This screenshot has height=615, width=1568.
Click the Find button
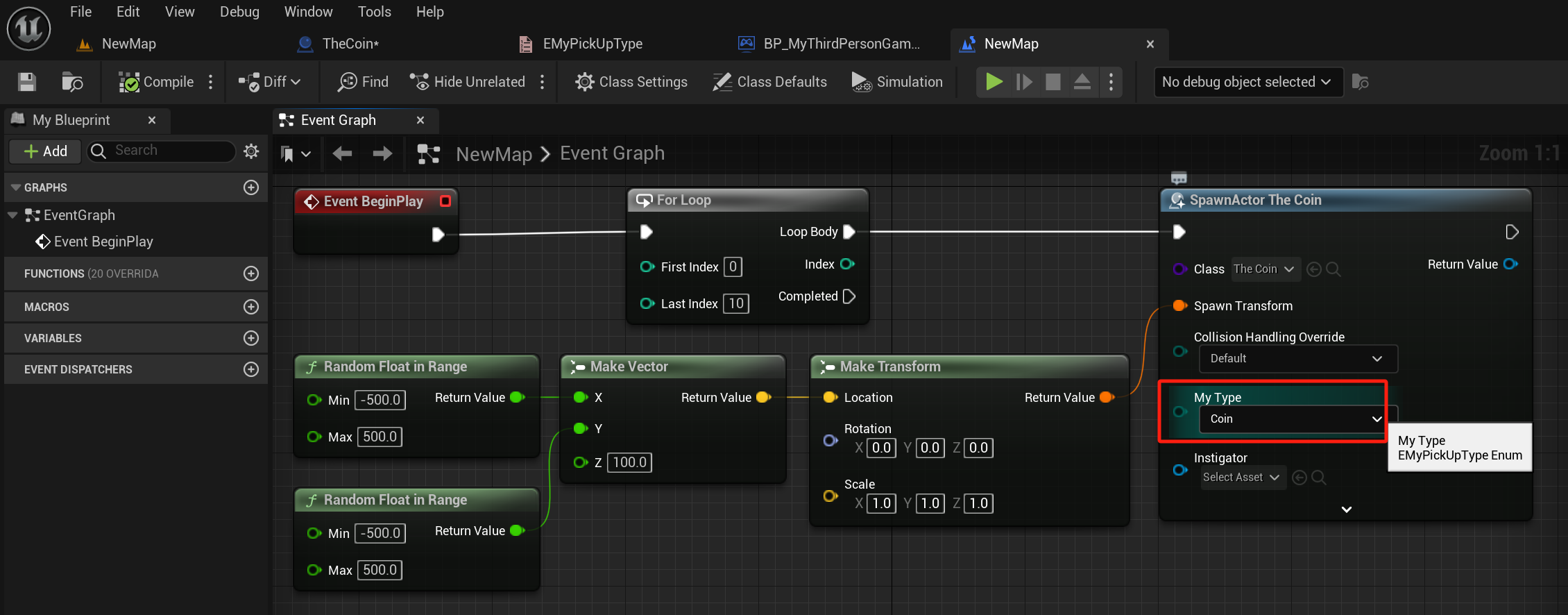[363, 82]
